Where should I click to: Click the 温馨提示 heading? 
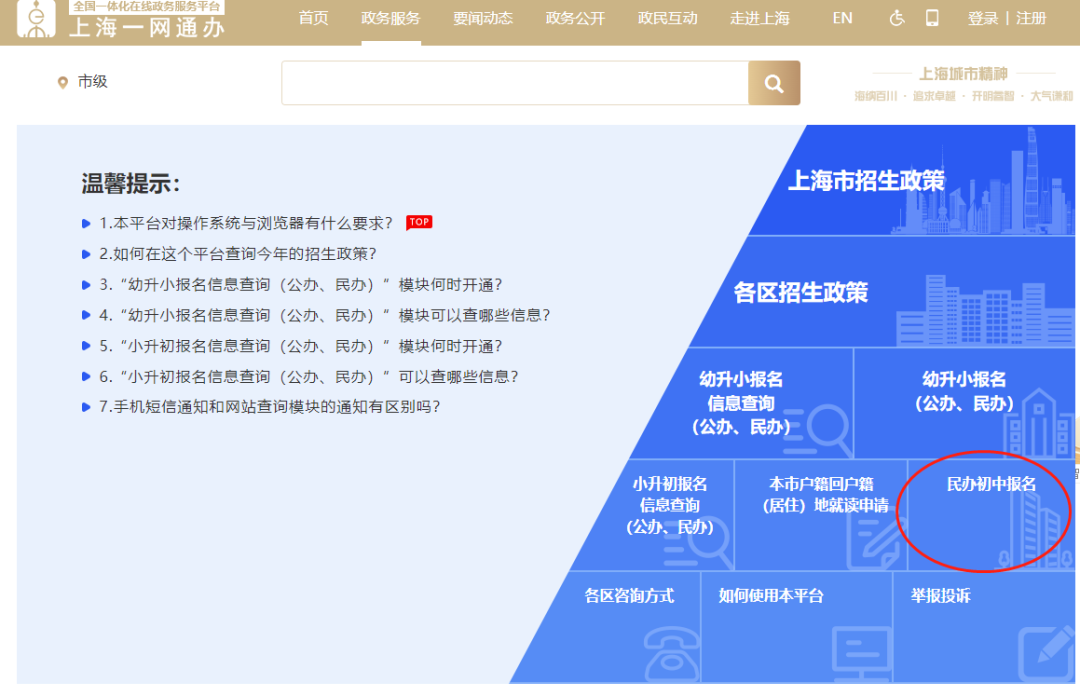pyautogui.click(x=131, y=184)
